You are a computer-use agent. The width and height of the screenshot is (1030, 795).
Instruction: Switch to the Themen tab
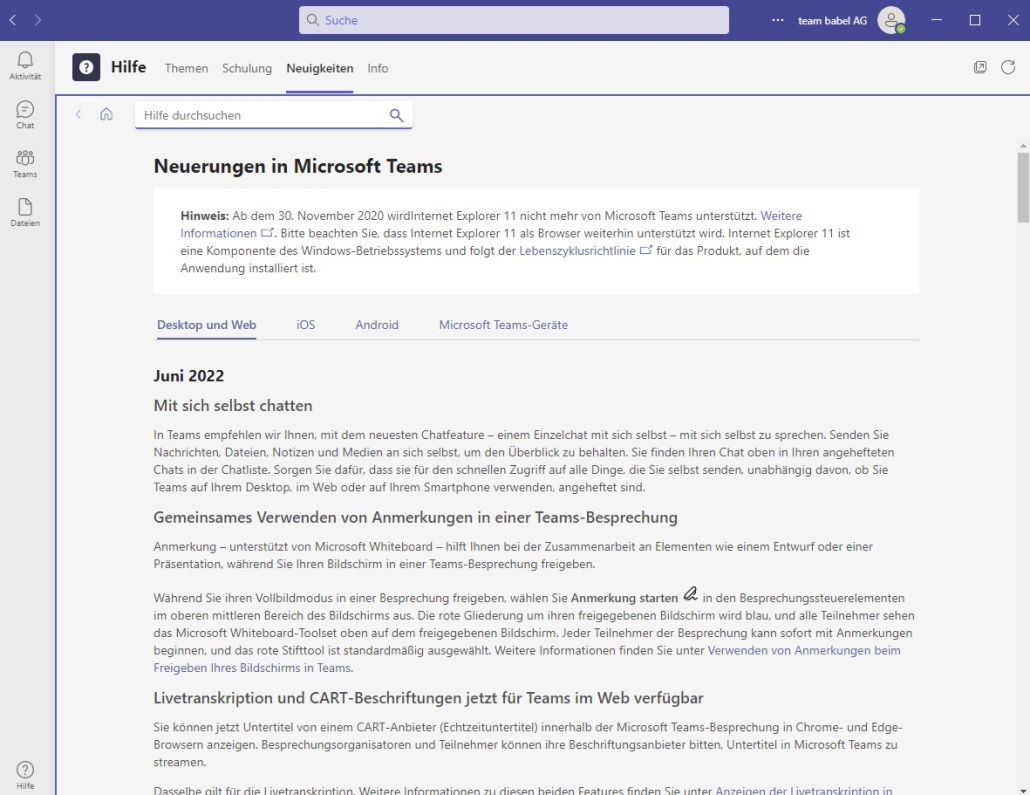click(187, 68)
